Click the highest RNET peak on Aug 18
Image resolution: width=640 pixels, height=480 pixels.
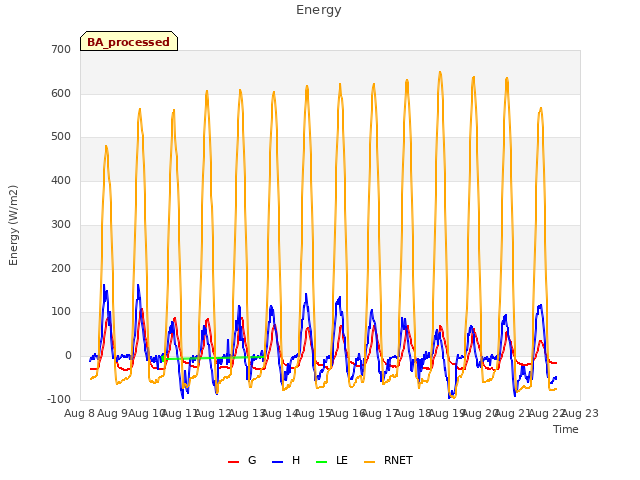pyautogui.click(x=440, y=72)
